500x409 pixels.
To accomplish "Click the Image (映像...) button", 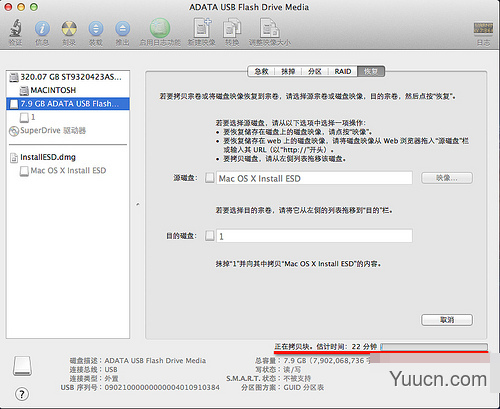I will tap(447, 178).
